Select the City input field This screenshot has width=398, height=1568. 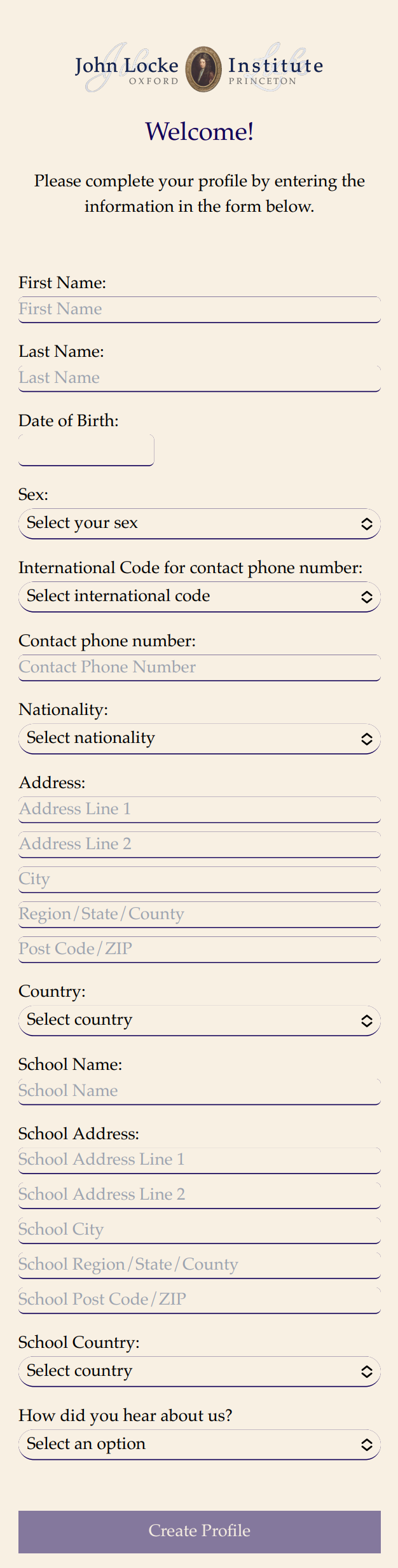point(200,879)
